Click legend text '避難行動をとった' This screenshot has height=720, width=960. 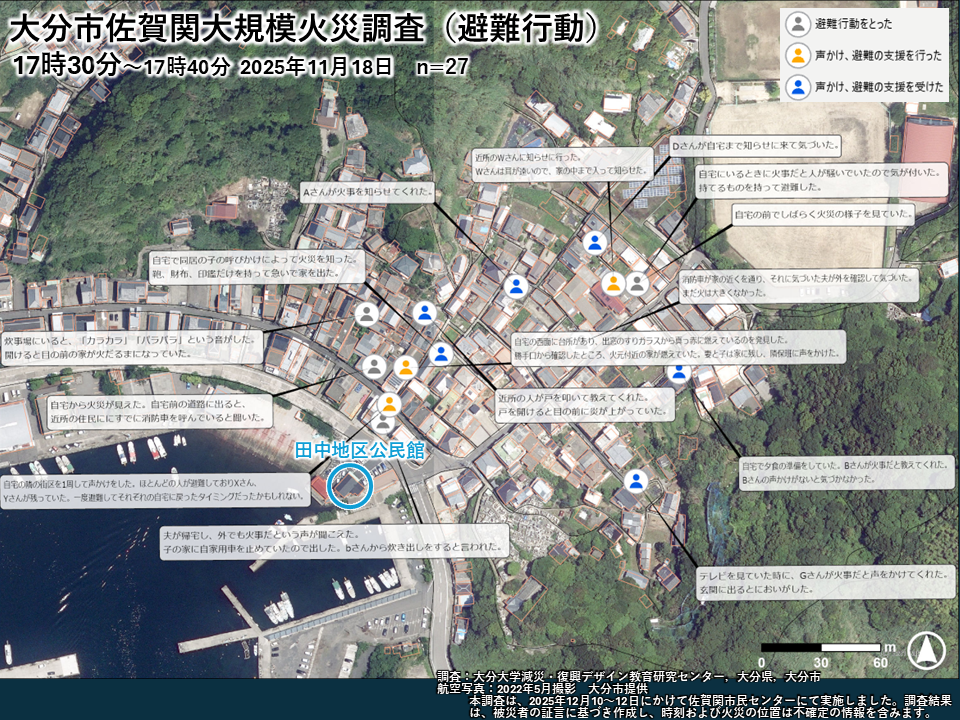[x=854, y=25]
